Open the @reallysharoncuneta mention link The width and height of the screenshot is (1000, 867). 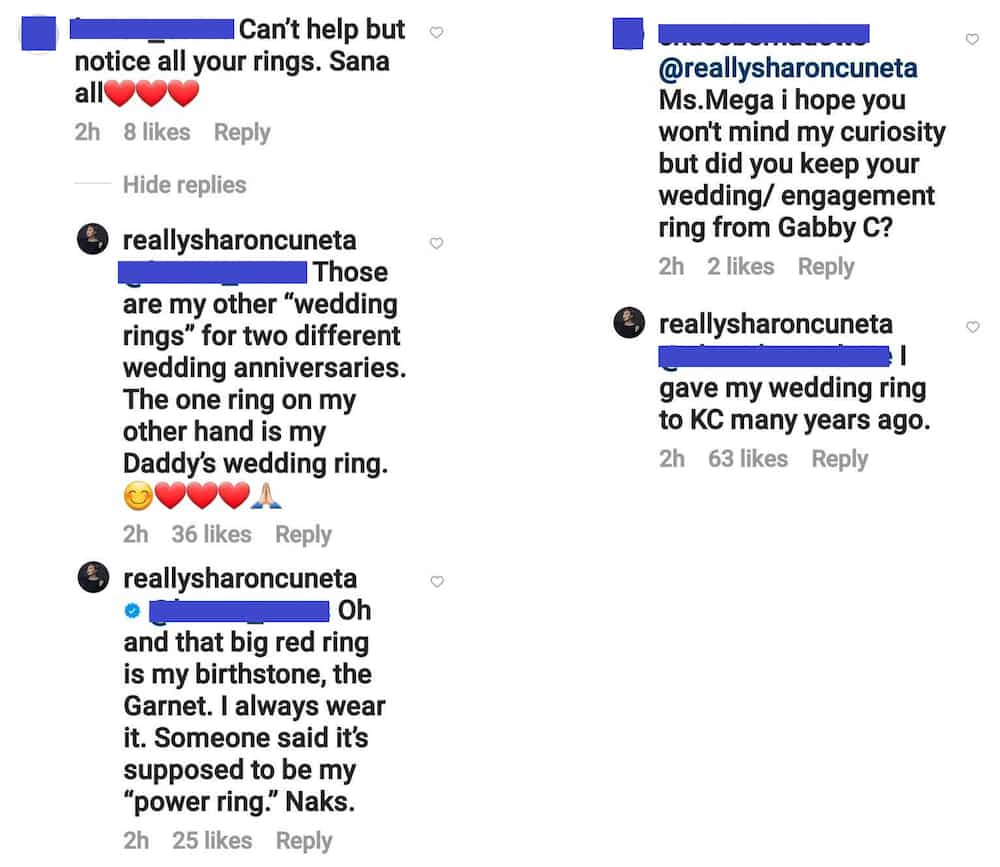coord(788,68)
